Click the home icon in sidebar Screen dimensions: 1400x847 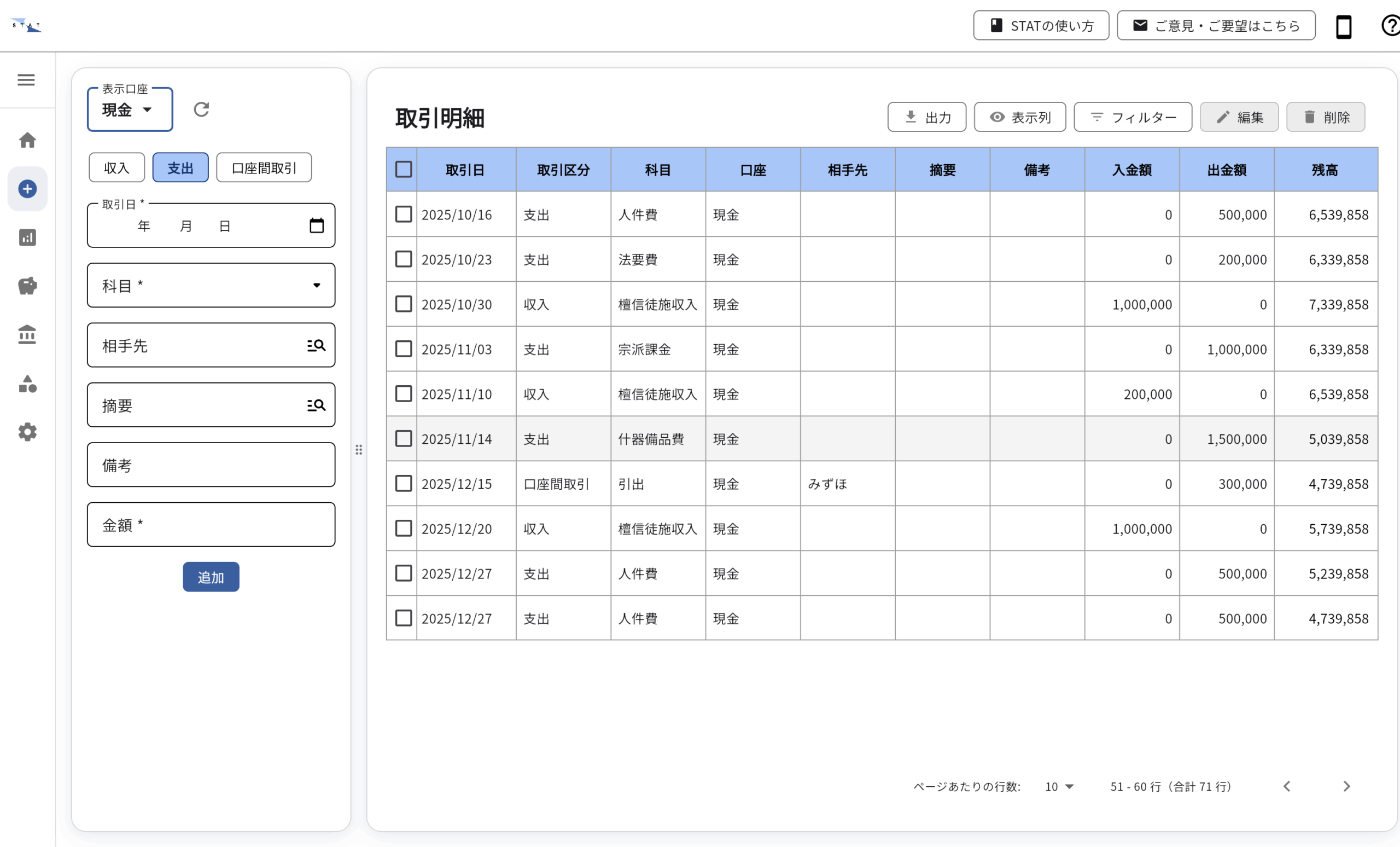27,140
